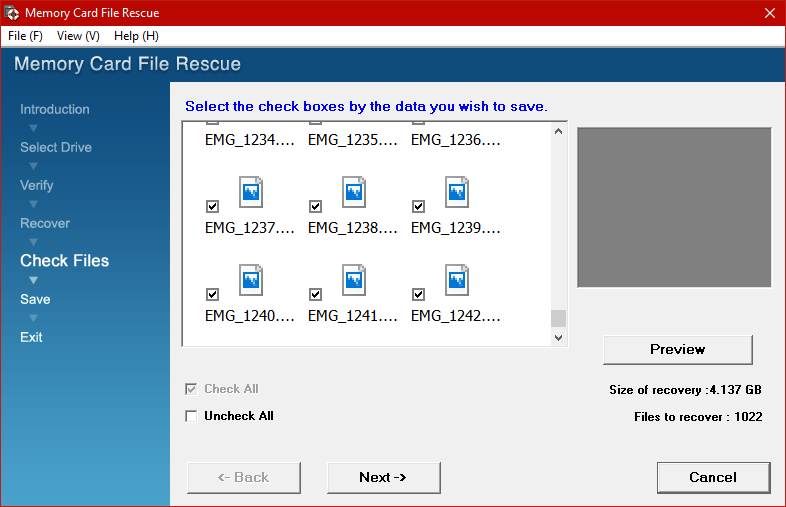Uncheck the EMG_1239 checkbox
The height and width of the screenshot is (507, 786).
click(419, 206)
